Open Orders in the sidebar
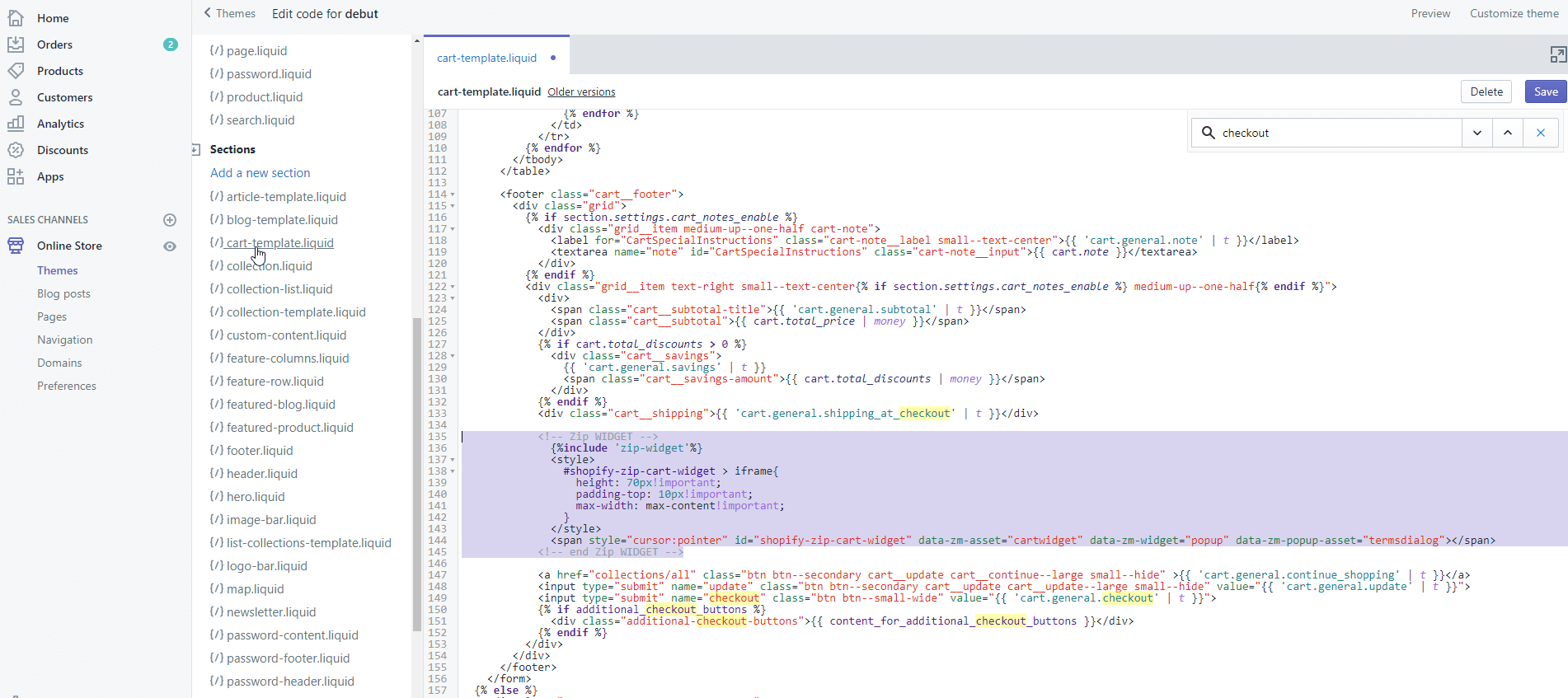The height and width of the screenshot is (698, 1568). click(54, 45)
